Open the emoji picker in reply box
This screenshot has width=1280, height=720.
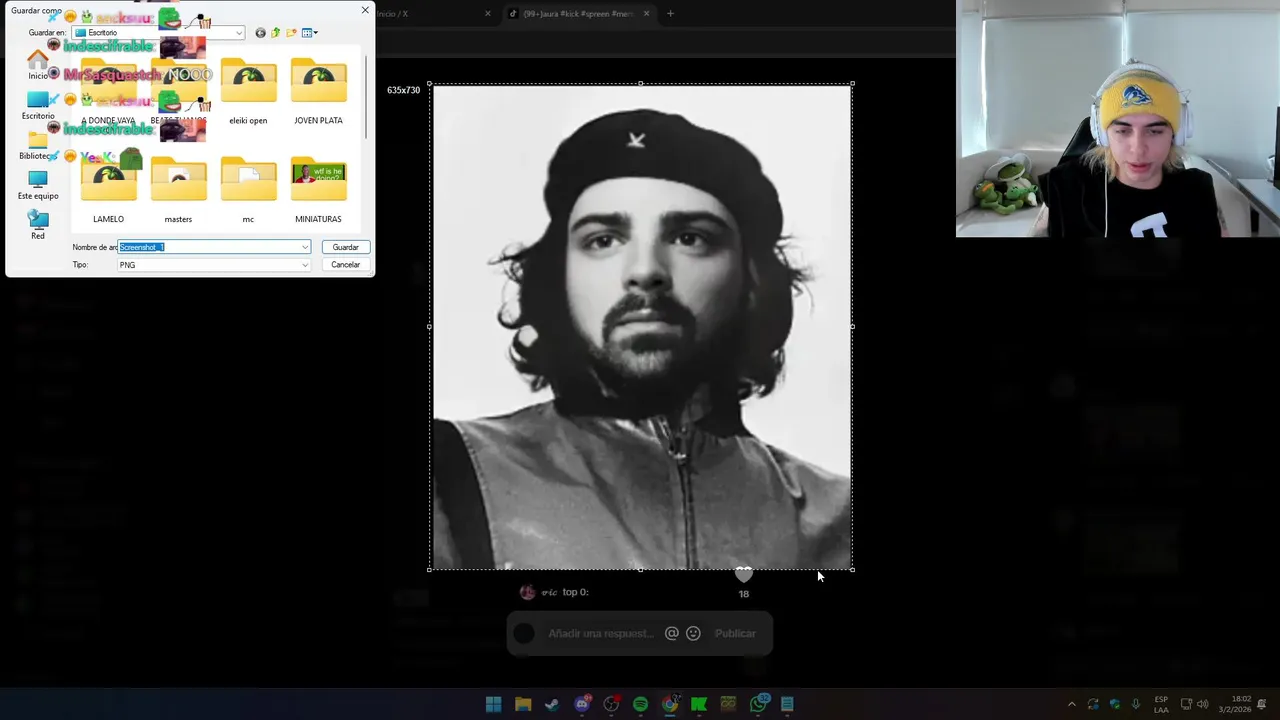[693, 633]
